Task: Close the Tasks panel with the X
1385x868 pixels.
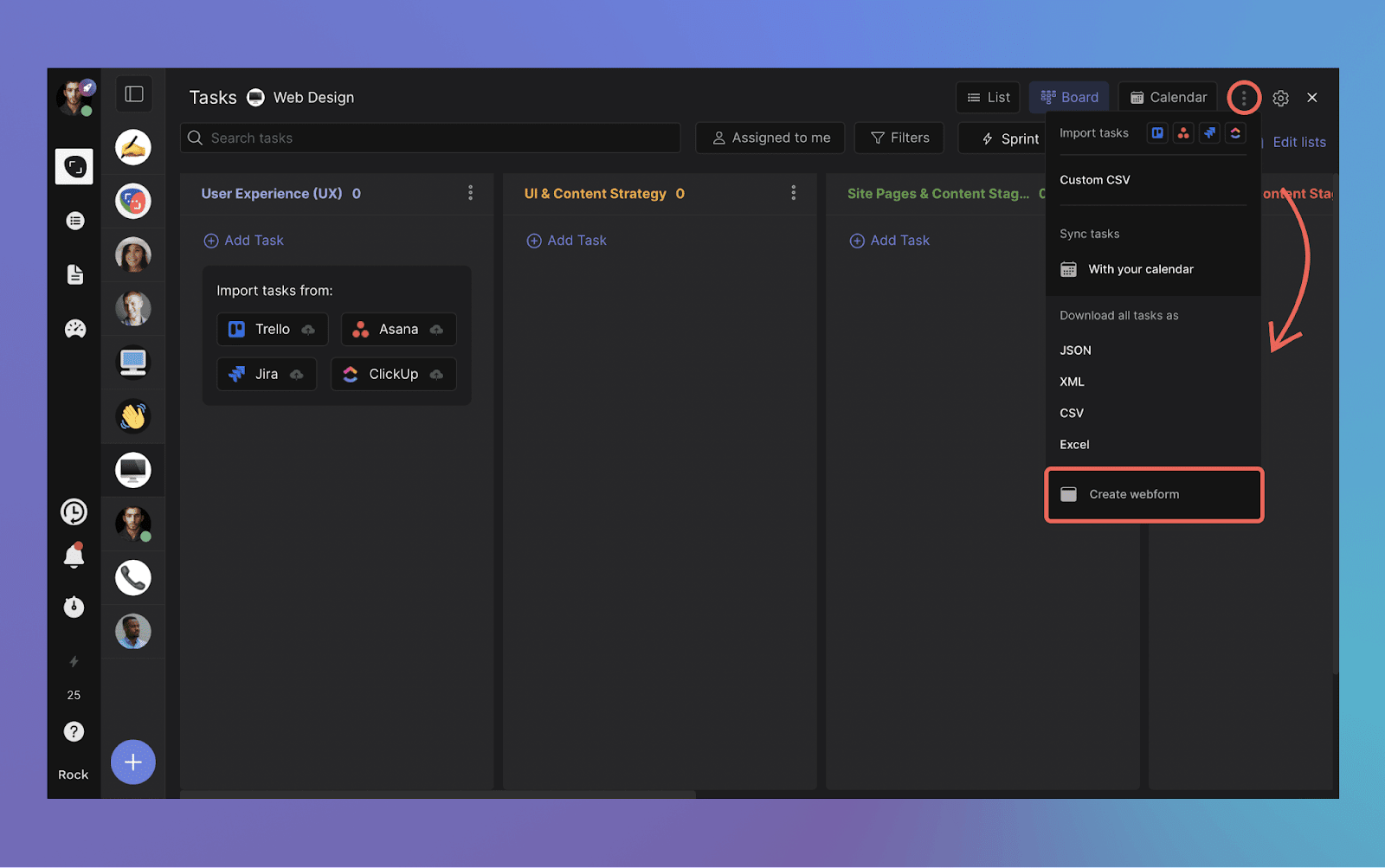Action: pos(1312,98)
